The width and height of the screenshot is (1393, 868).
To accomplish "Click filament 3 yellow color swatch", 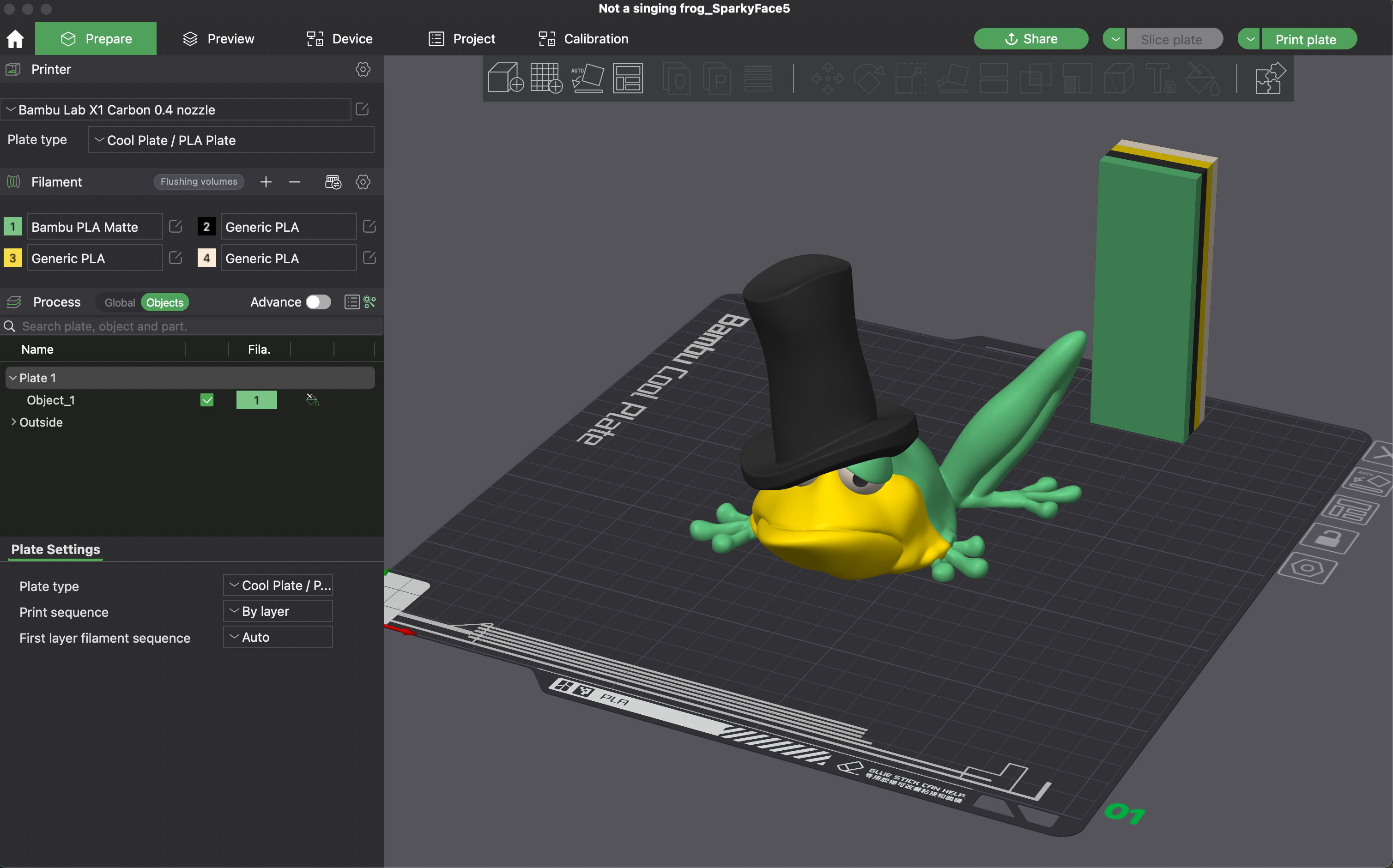I will pyautogui.click(x=12, y=258).
